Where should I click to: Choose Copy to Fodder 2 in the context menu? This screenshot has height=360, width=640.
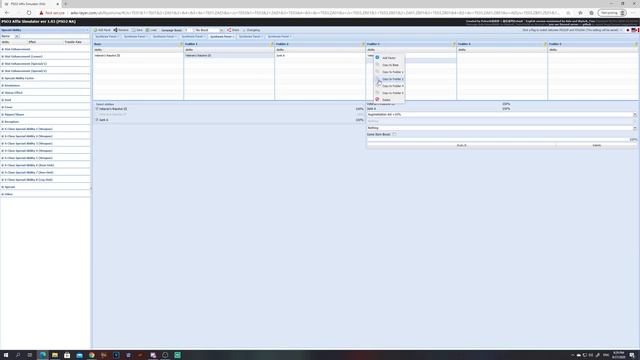pos(389,79)
